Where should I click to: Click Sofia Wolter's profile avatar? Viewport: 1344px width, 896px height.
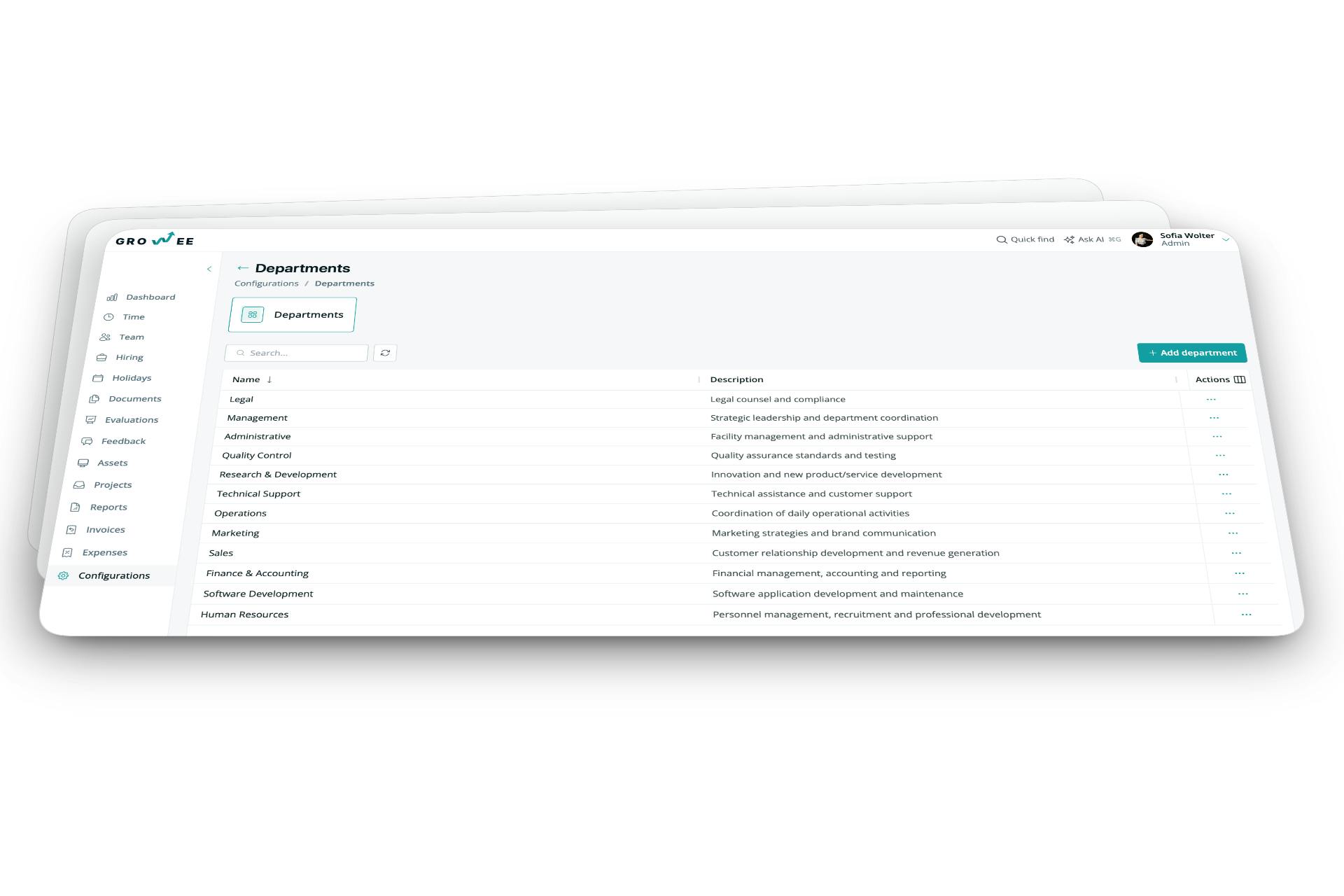(1142, 239)
